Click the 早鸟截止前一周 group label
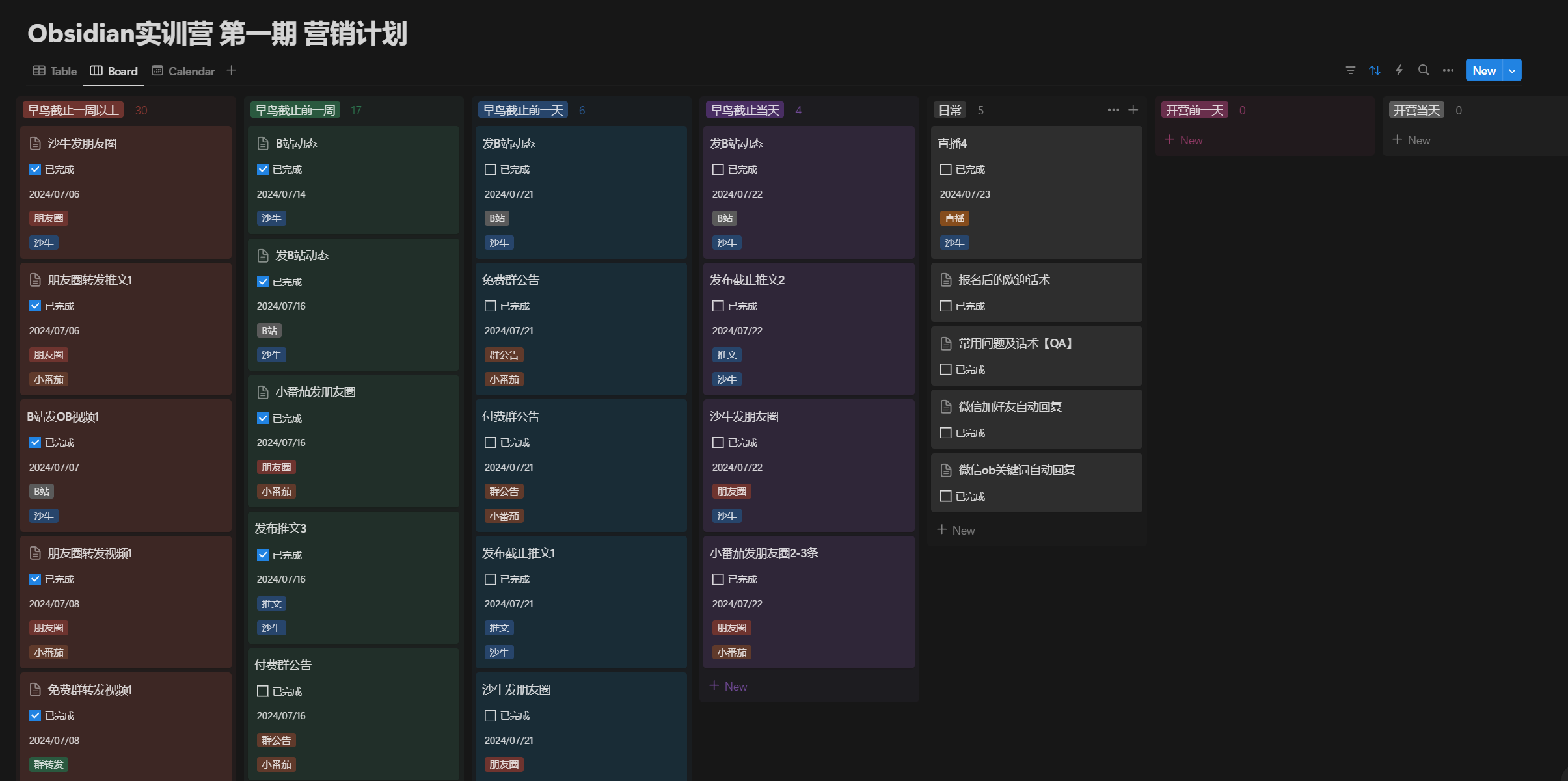Viewport: 1568px width, 781px height. coord(295,110)
